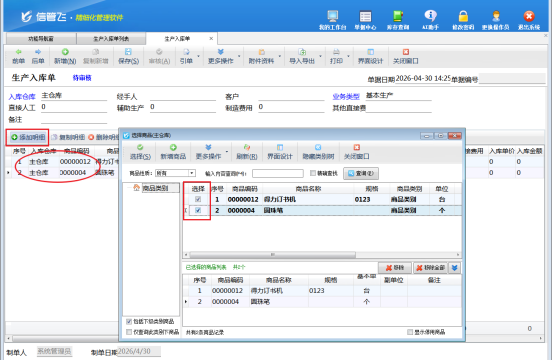Close the 生产入库单 tab
The width and height of the screenshot is (553, 360).
click(x=211, y=38)
